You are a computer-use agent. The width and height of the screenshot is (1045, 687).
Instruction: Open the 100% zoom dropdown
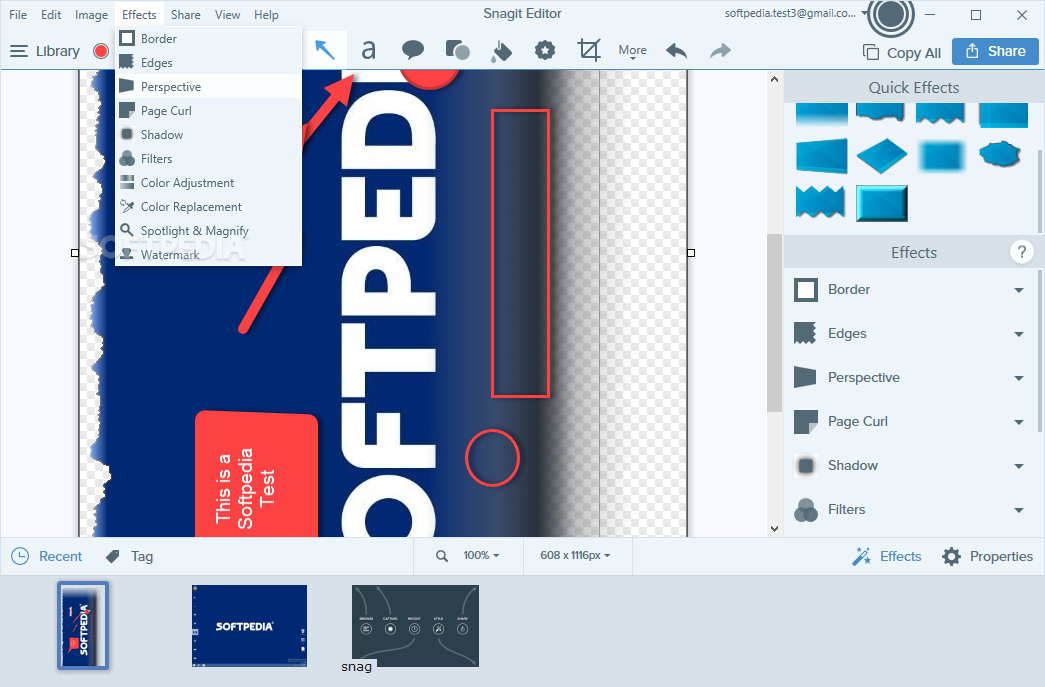(x=481, y=556)
